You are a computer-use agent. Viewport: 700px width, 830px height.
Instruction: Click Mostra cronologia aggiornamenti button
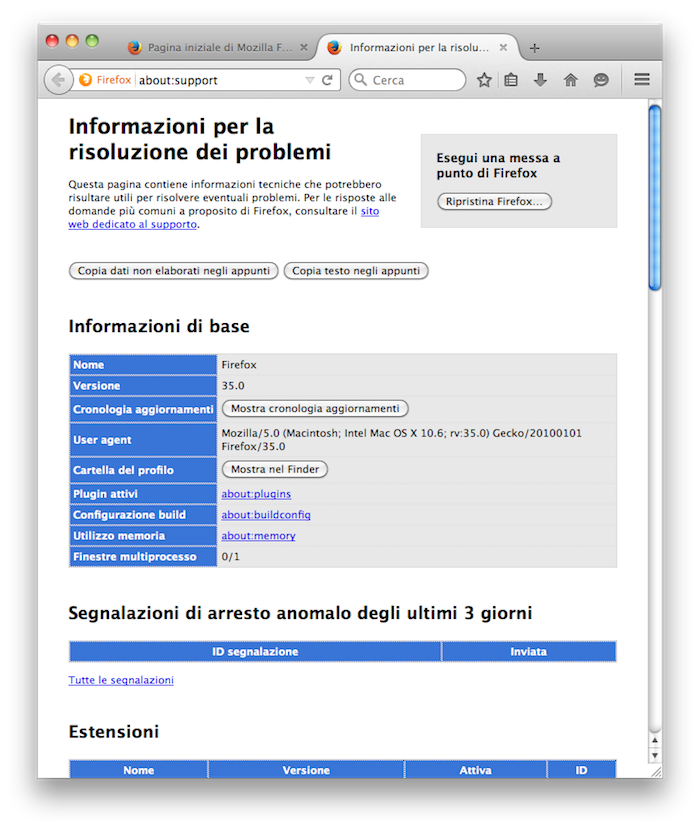[x=315, y=409]
